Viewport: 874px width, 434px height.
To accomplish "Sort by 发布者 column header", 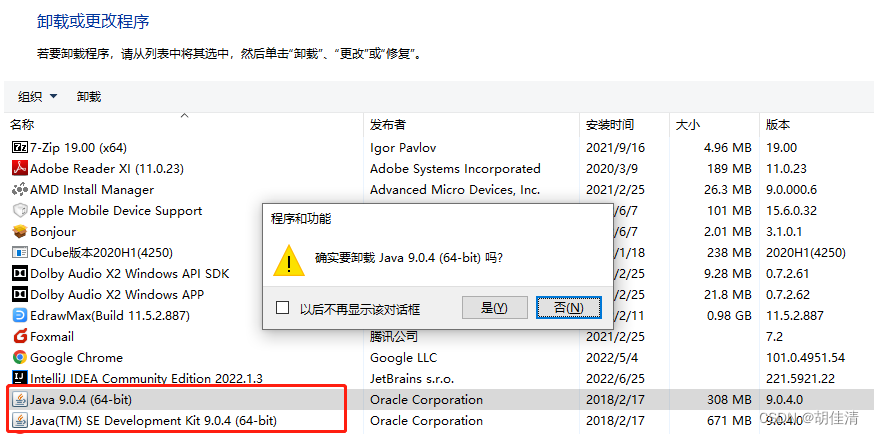I will tap(388, 125).
